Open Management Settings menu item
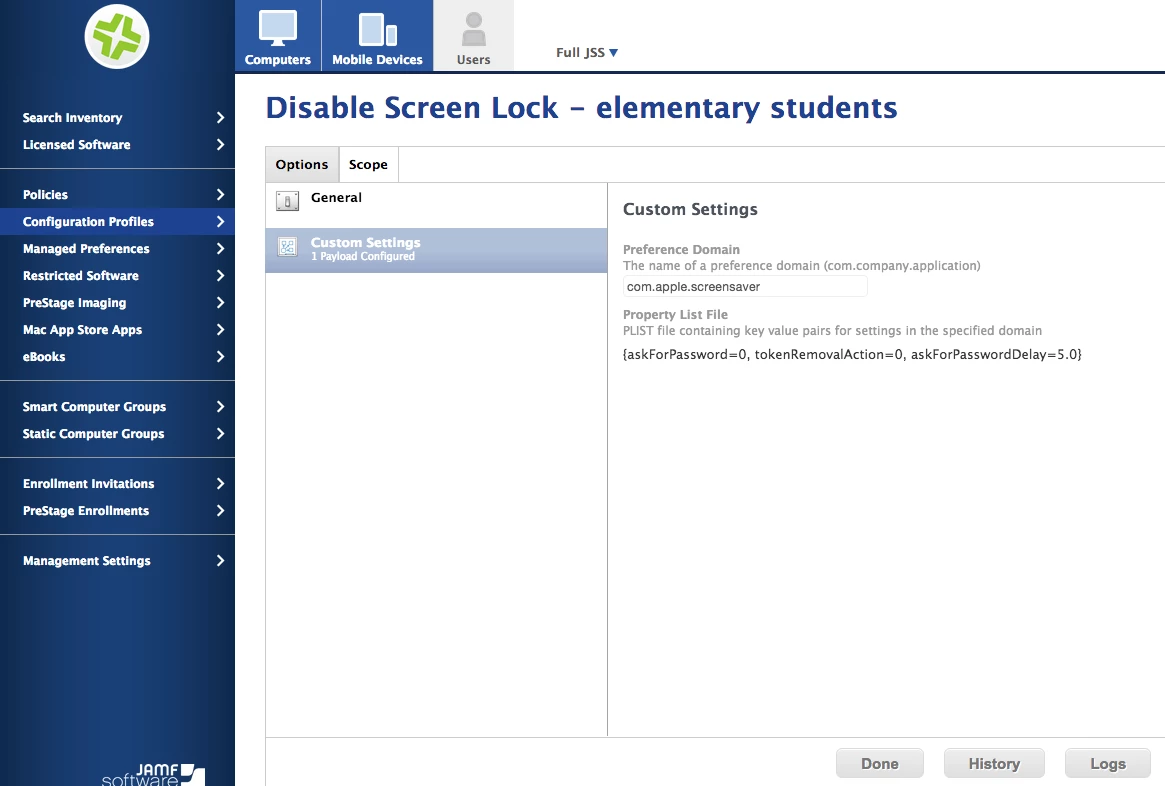The width and height of the screenshot is (1165, 786). click(x=87, y=561)
